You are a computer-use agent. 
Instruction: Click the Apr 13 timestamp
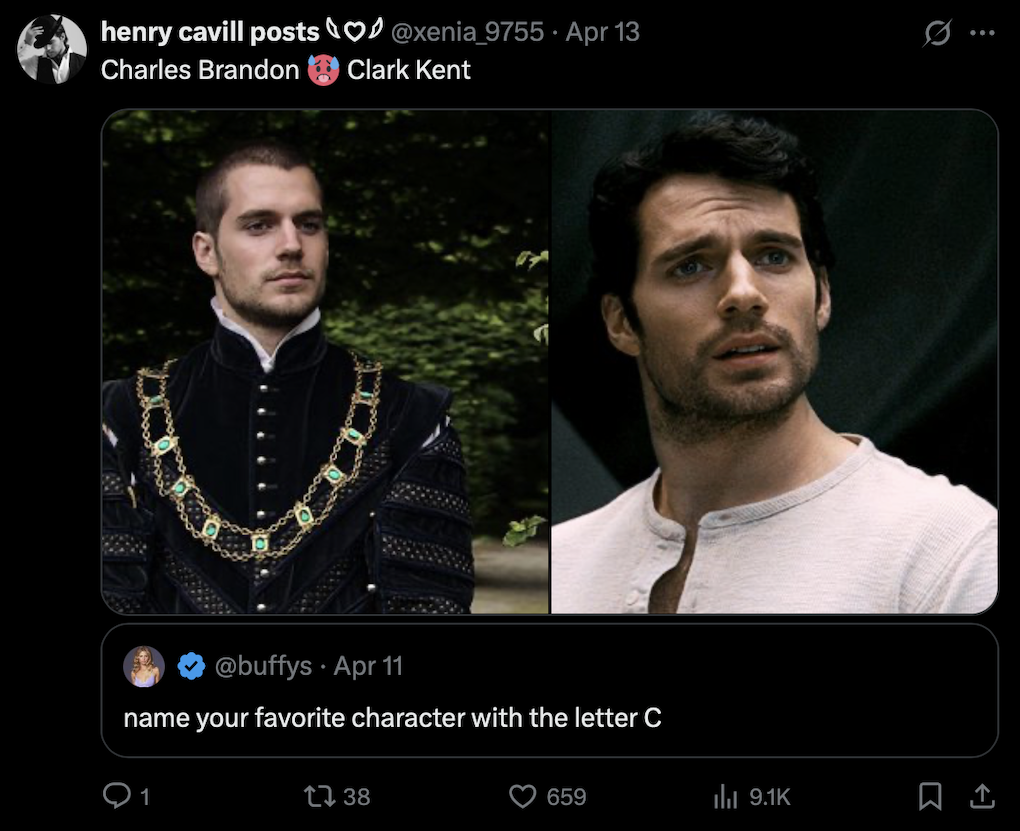point(603,32)
